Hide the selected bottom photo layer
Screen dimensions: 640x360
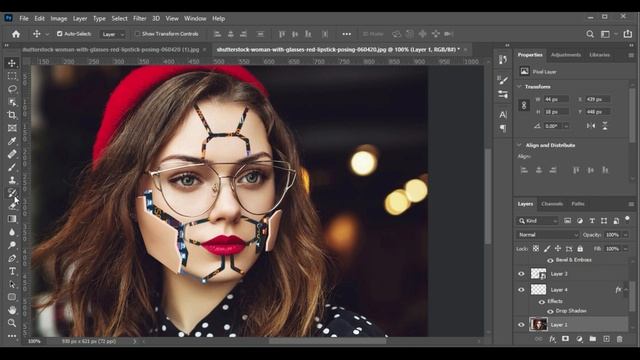click(x=521, y=325)
